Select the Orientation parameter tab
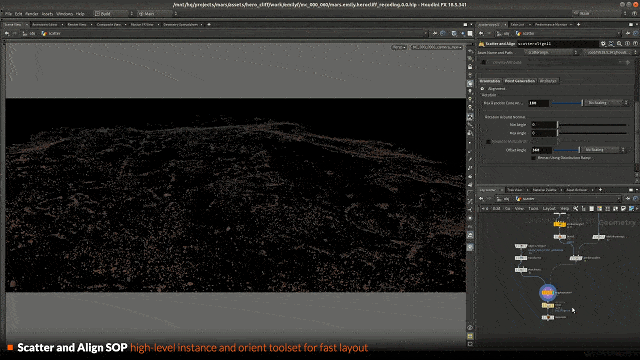640x360 pixels. 490,81
